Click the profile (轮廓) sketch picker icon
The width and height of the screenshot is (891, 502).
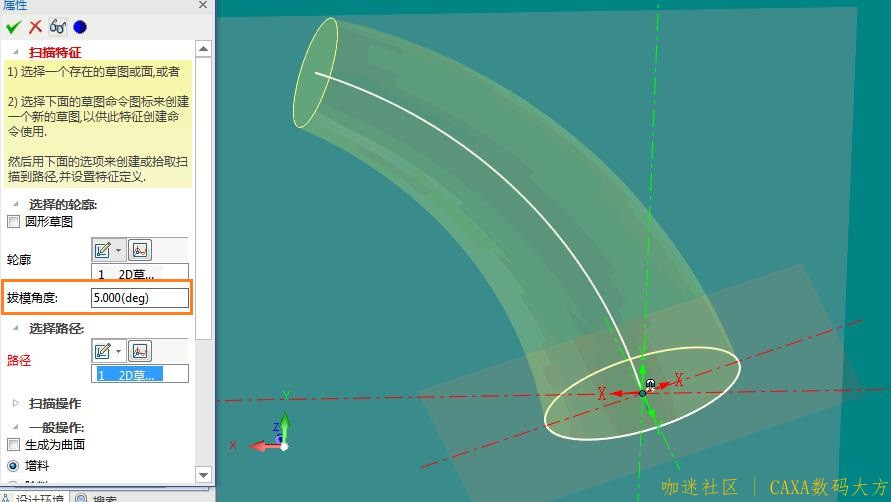pos(140,250)
